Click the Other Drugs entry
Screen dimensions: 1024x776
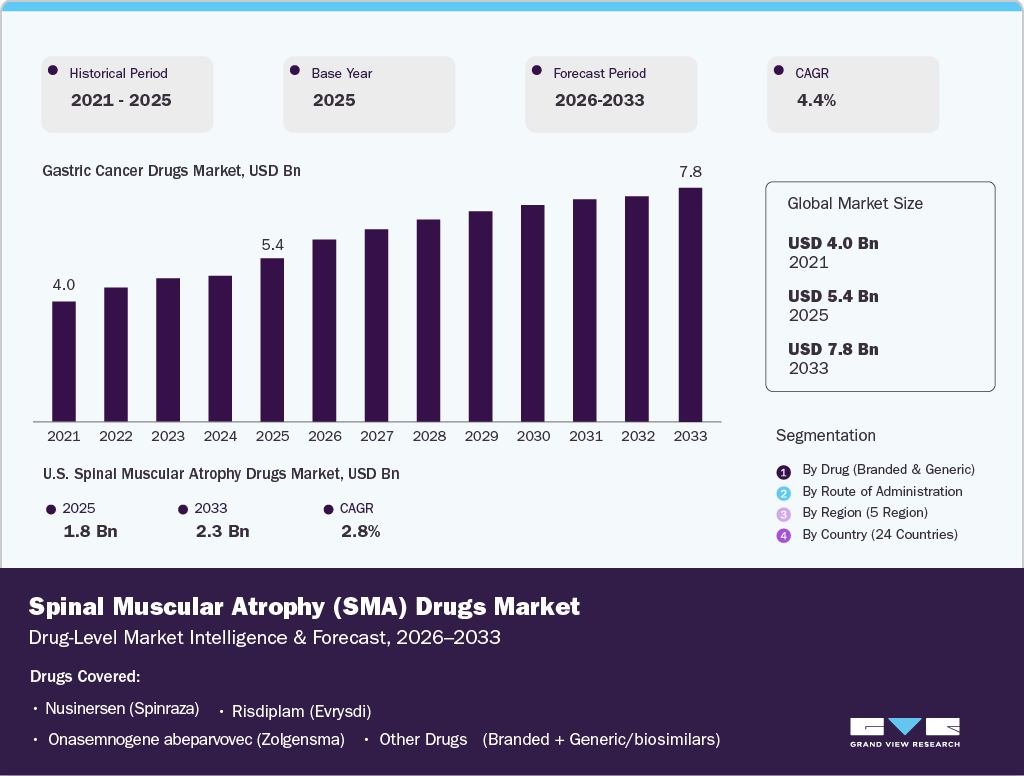coord(423,739)
